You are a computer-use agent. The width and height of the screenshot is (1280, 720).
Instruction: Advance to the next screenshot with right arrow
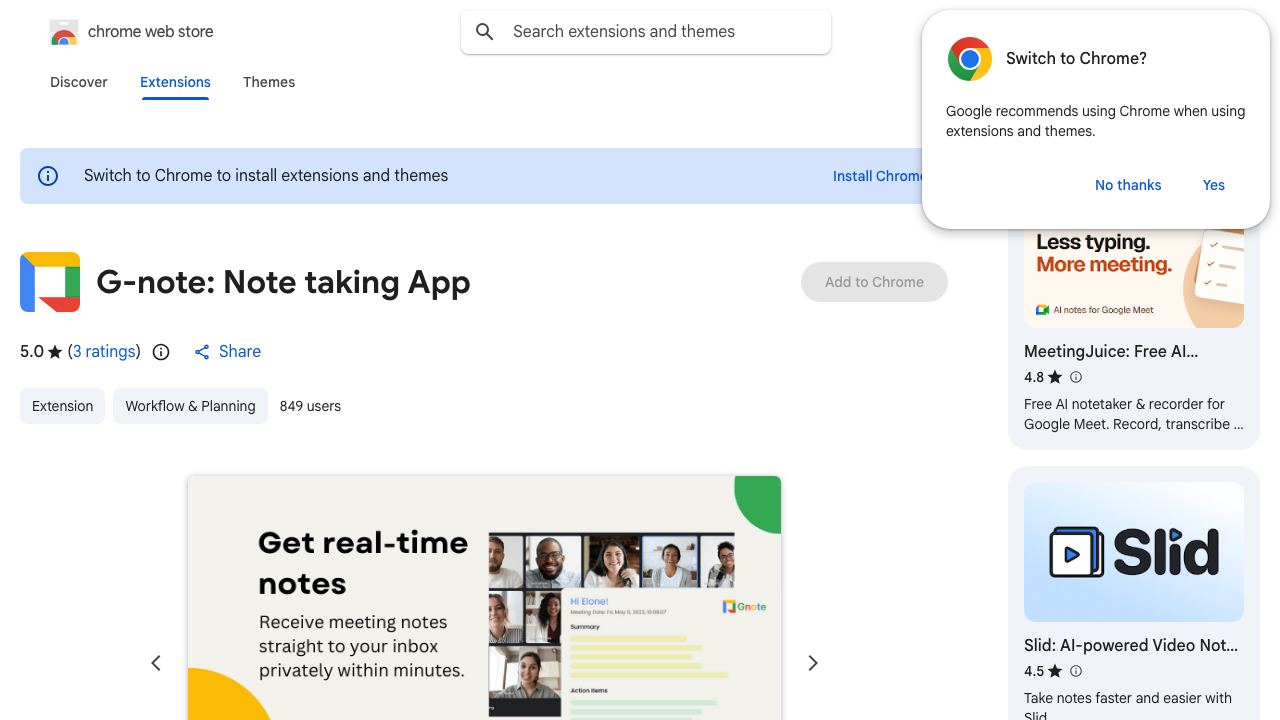tap(813, 663)
